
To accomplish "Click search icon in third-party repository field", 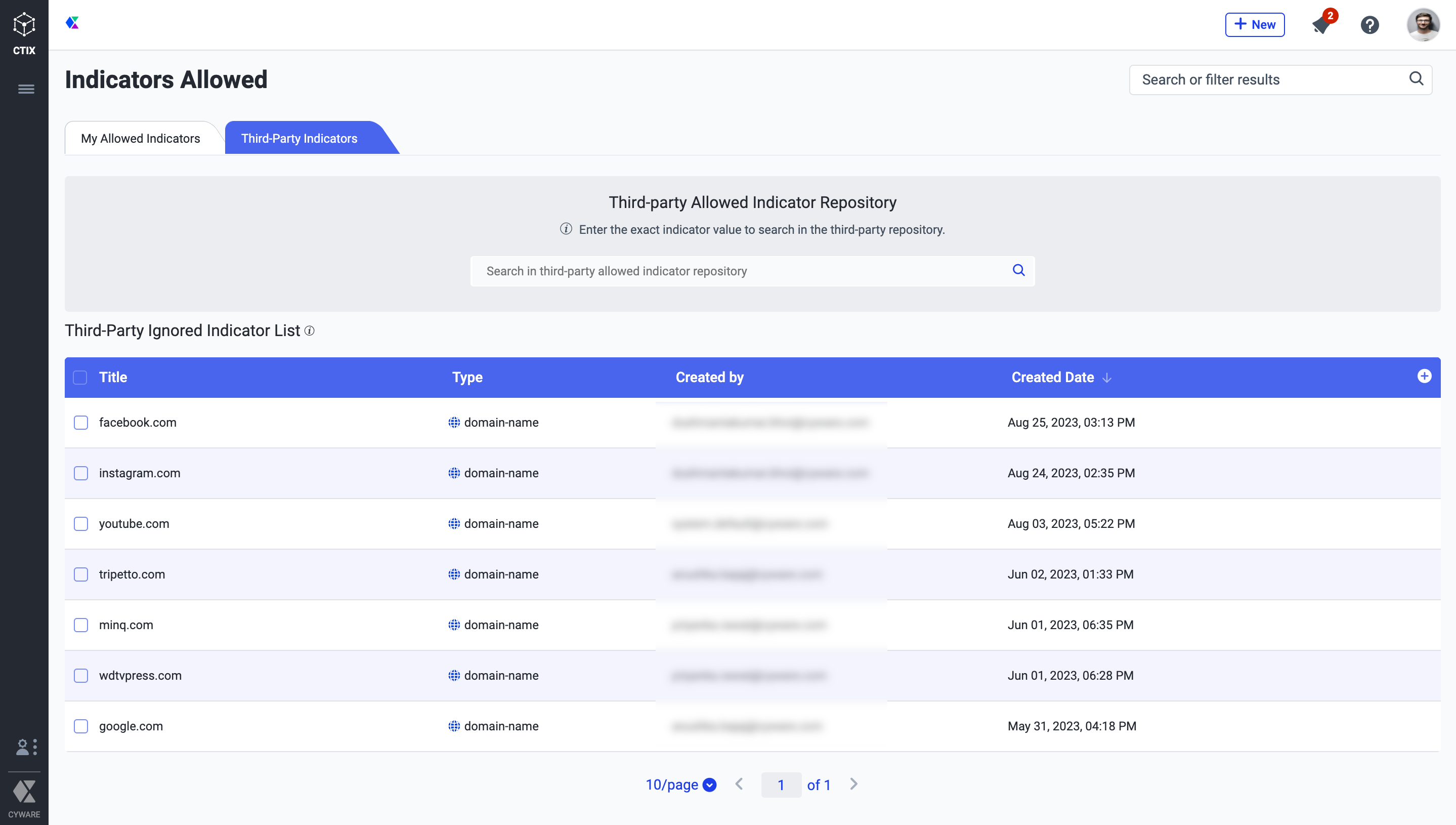I will coord(1018,270).
